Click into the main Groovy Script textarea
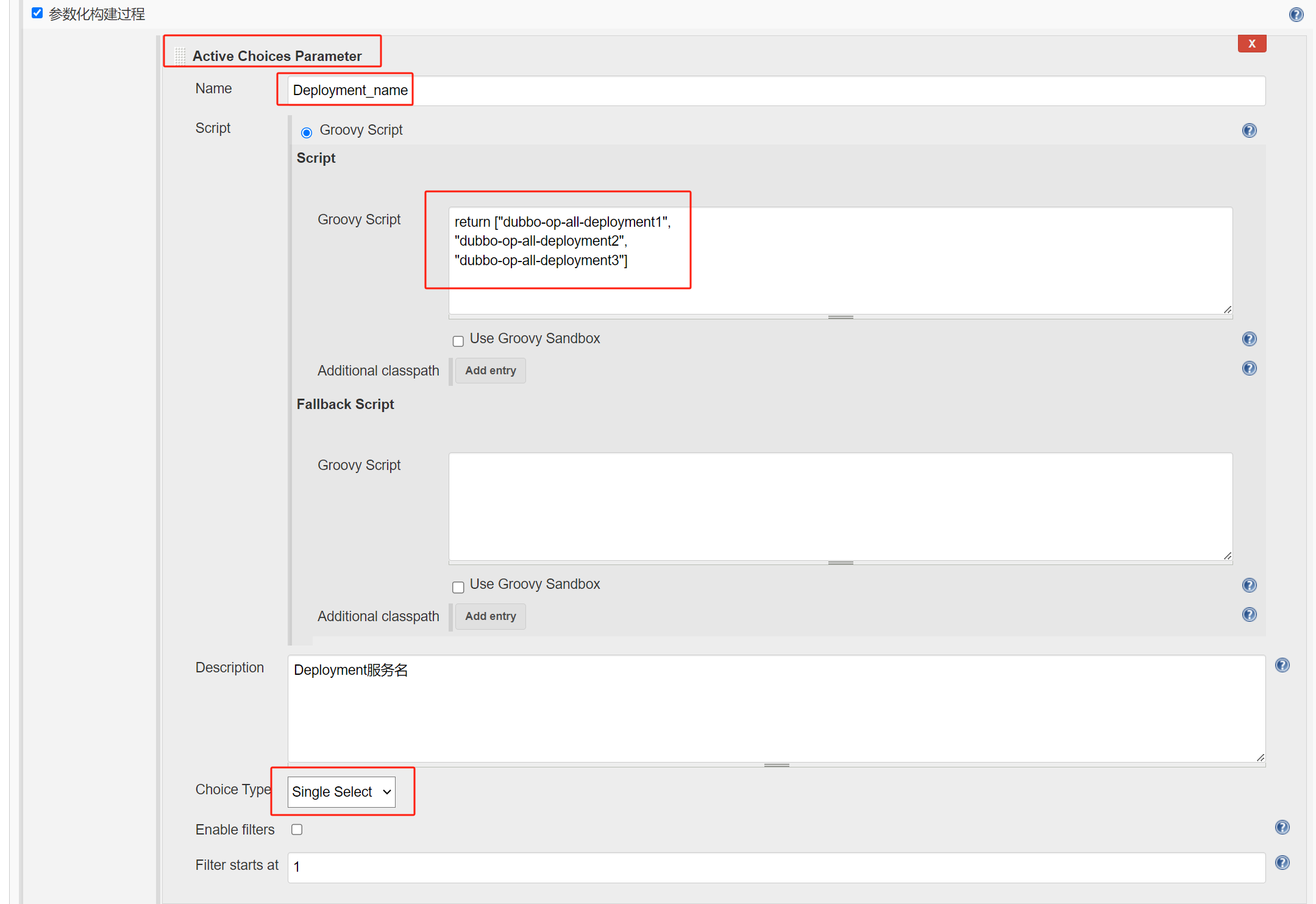This screenshot has height=904, width=1316. (x=841, y=261)
